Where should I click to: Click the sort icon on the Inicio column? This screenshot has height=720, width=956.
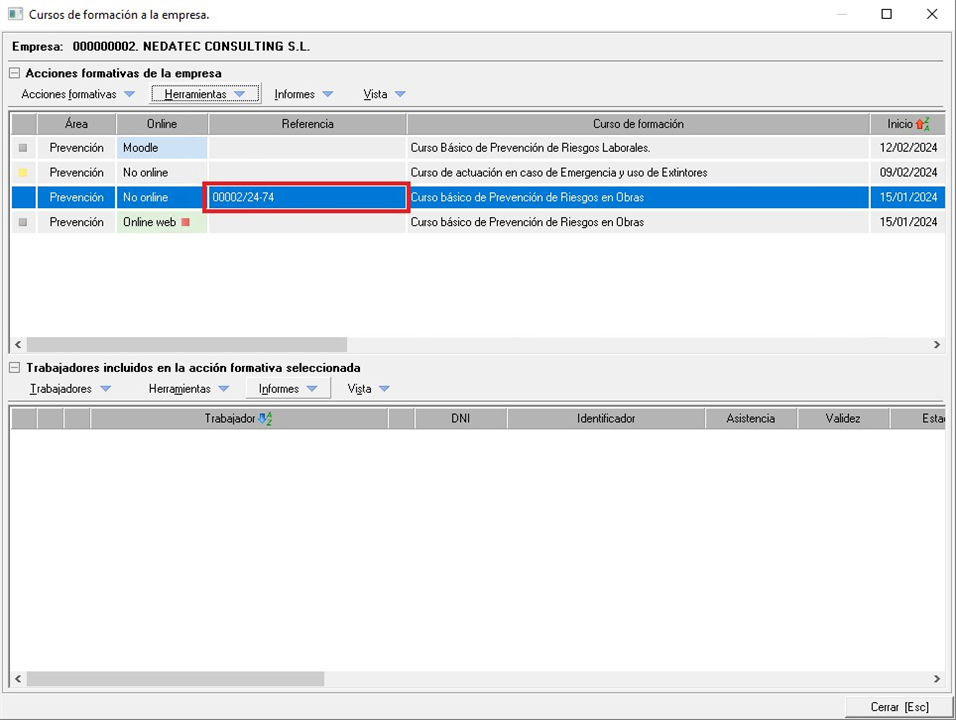point(922,124)
